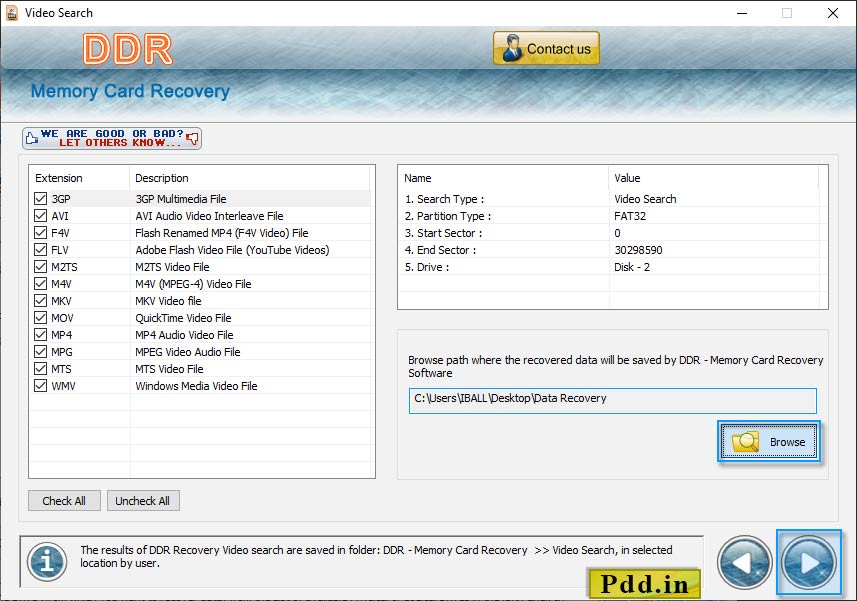Click the 'Video Search' value cell

(x=645, y=199)
